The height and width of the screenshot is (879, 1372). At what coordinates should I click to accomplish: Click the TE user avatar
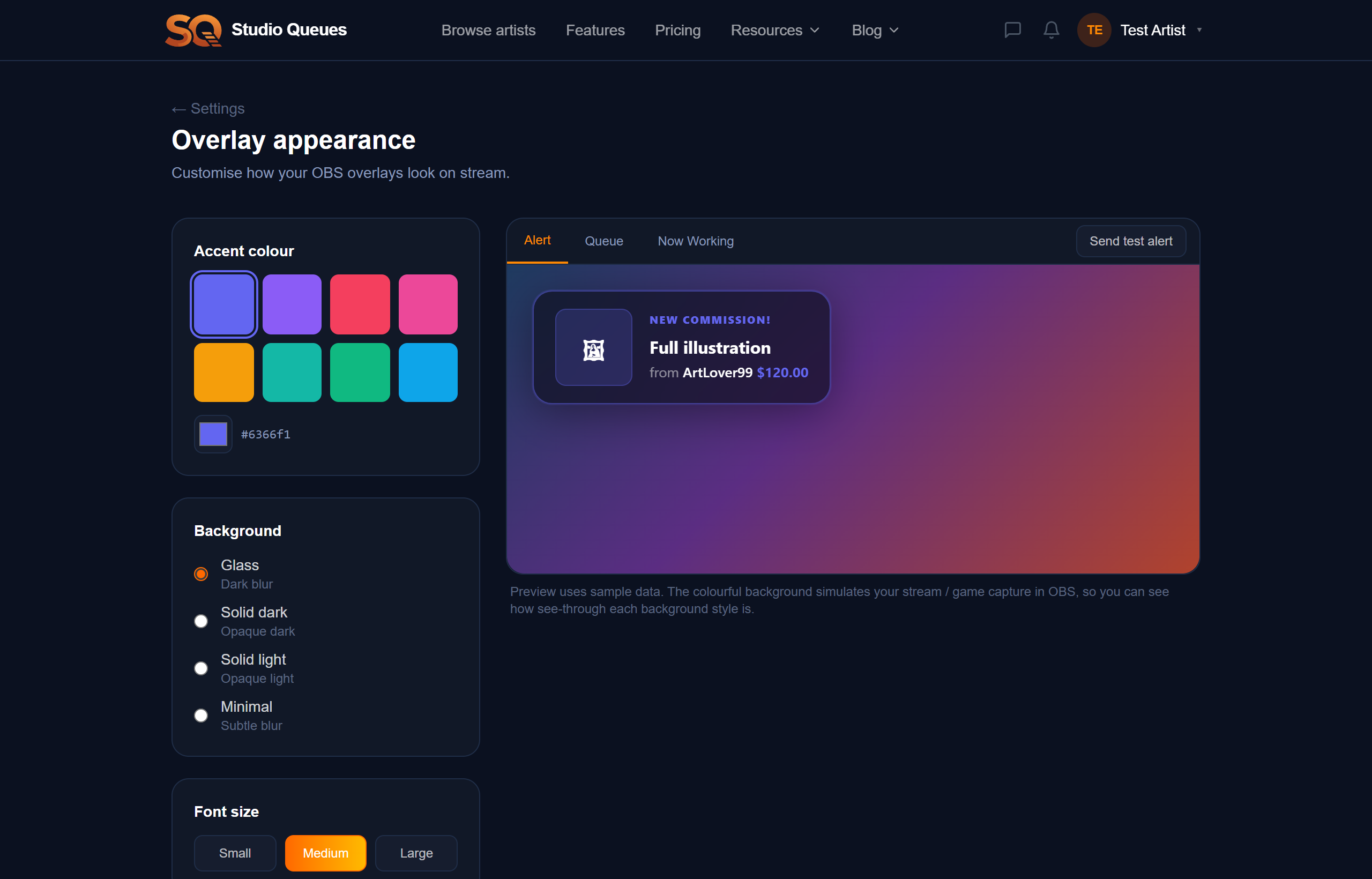coord(1094,30)
